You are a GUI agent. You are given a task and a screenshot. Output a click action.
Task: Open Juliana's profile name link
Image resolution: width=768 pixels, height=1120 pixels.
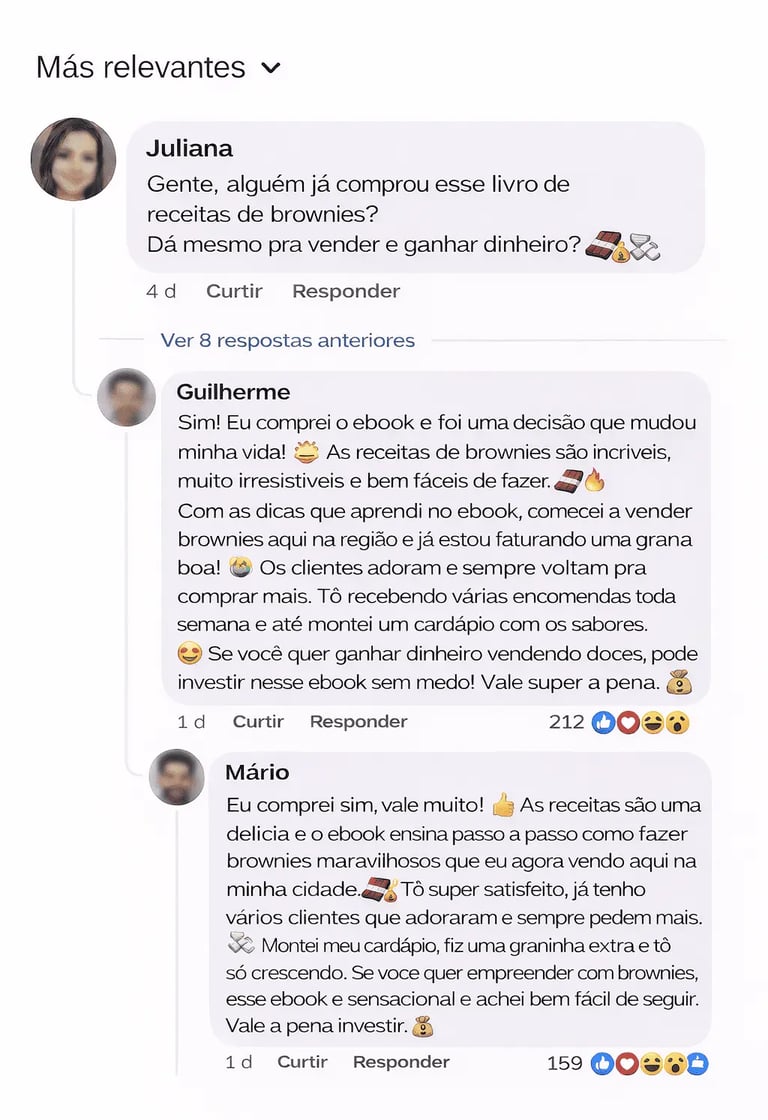pyautogui.click(x=189, y=148)
